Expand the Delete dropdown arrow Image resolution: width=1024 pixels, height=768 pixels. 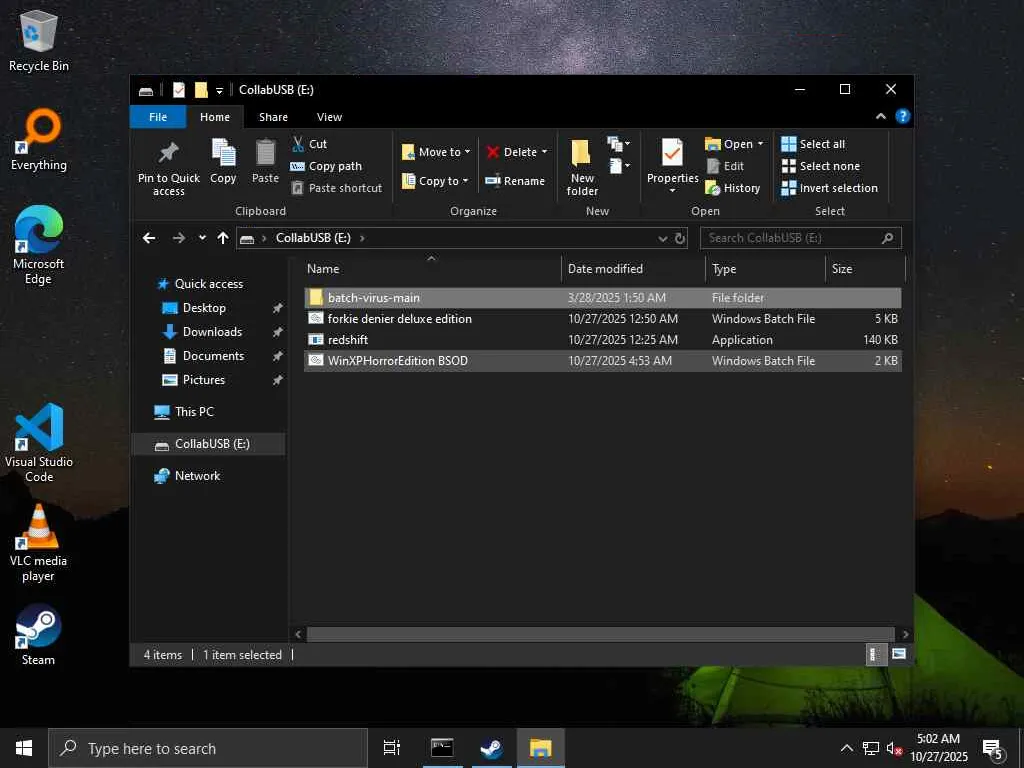coord(545,152)
